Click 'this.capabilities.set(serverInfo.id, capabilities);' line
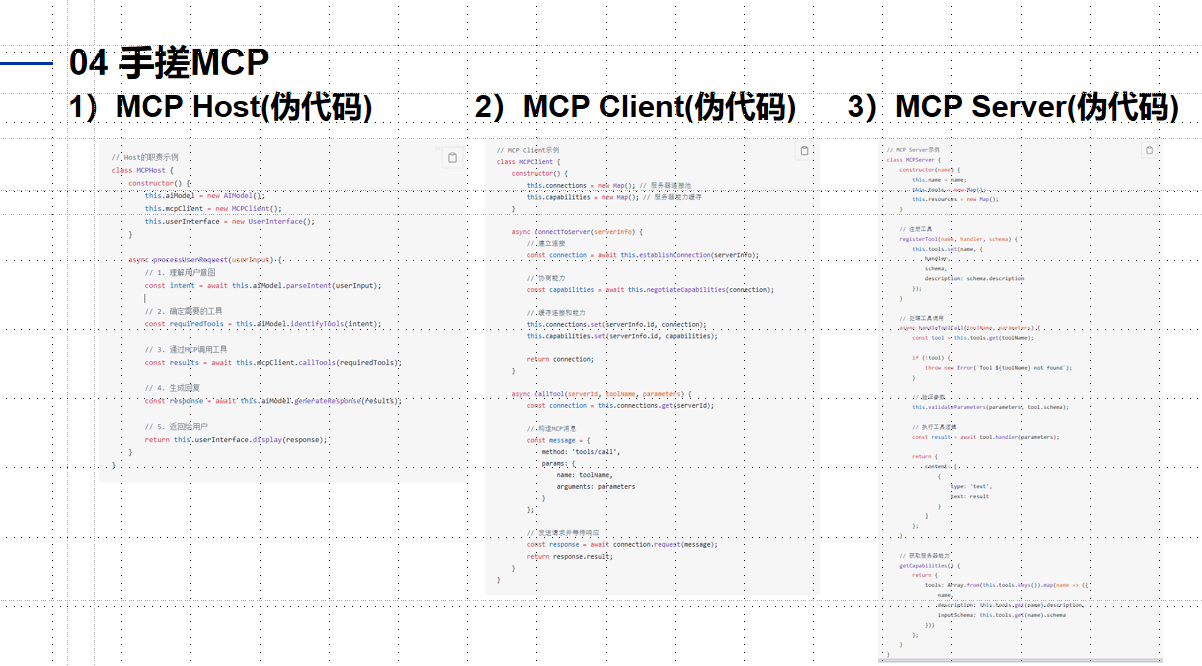The image size is (1202, 666). (622, 336)
